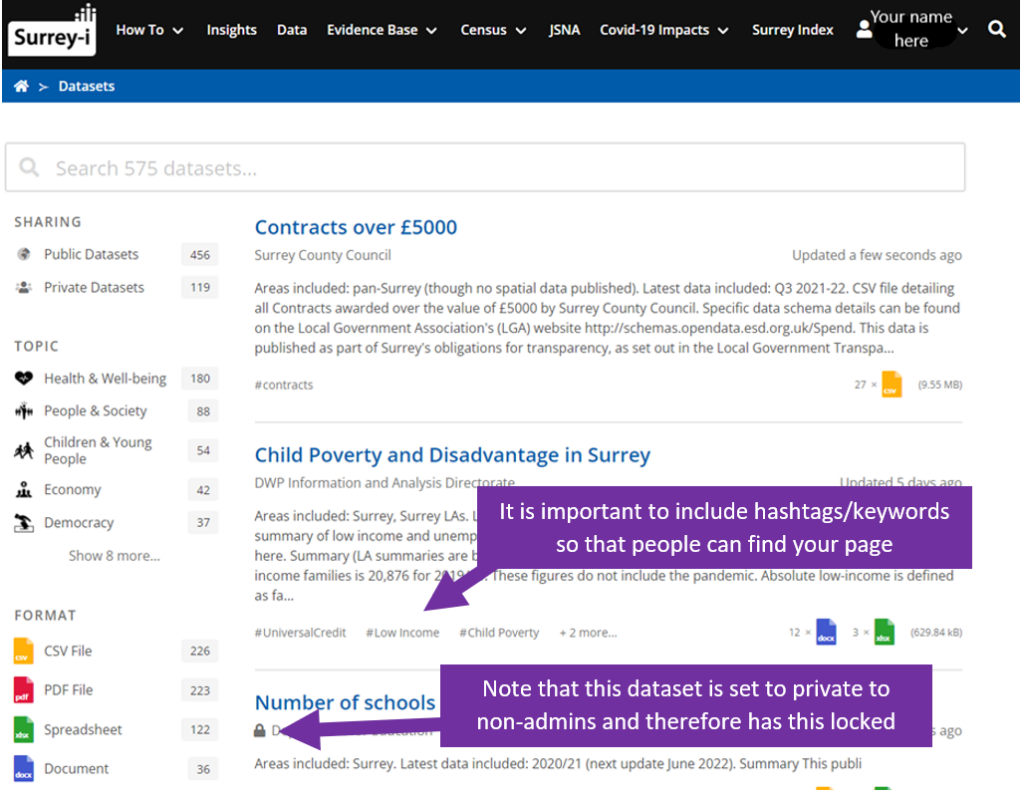This screenshot has height=797, width=1024.
Task: Expand the Evidence Base dropdown
Action: click(x=382, y=30)
